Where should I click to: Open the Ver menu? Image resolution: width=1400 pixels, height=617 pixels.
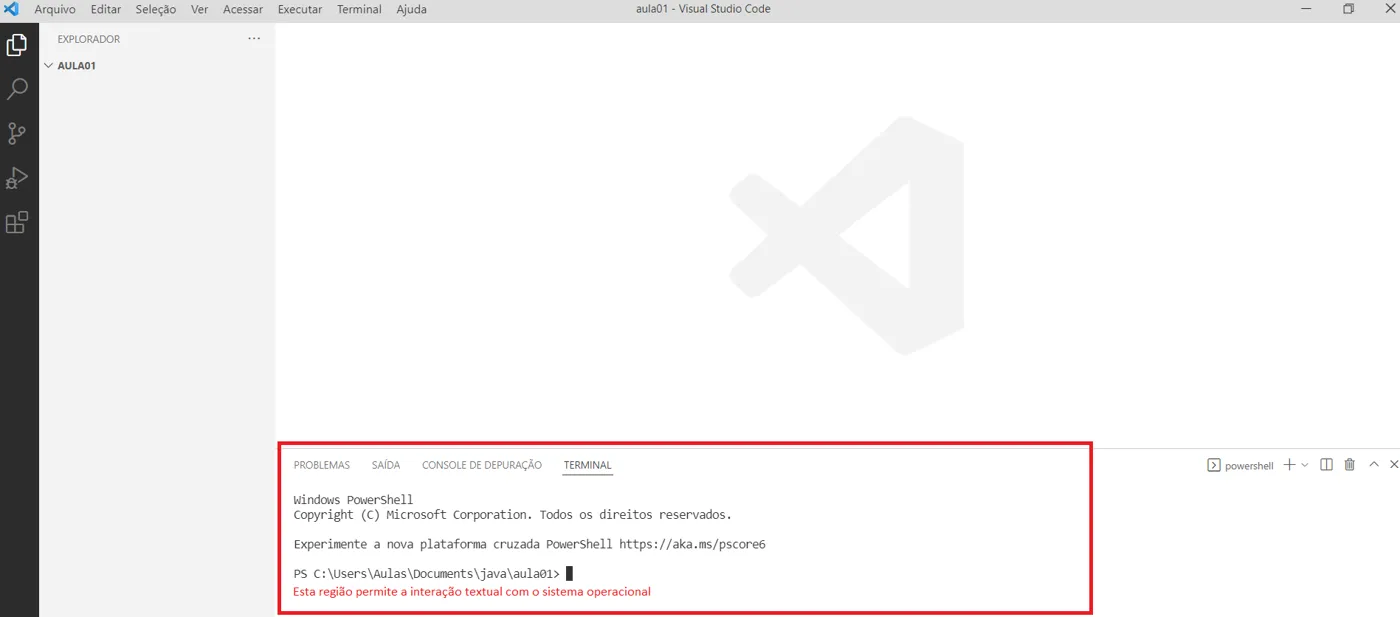[x=199, y=9]
